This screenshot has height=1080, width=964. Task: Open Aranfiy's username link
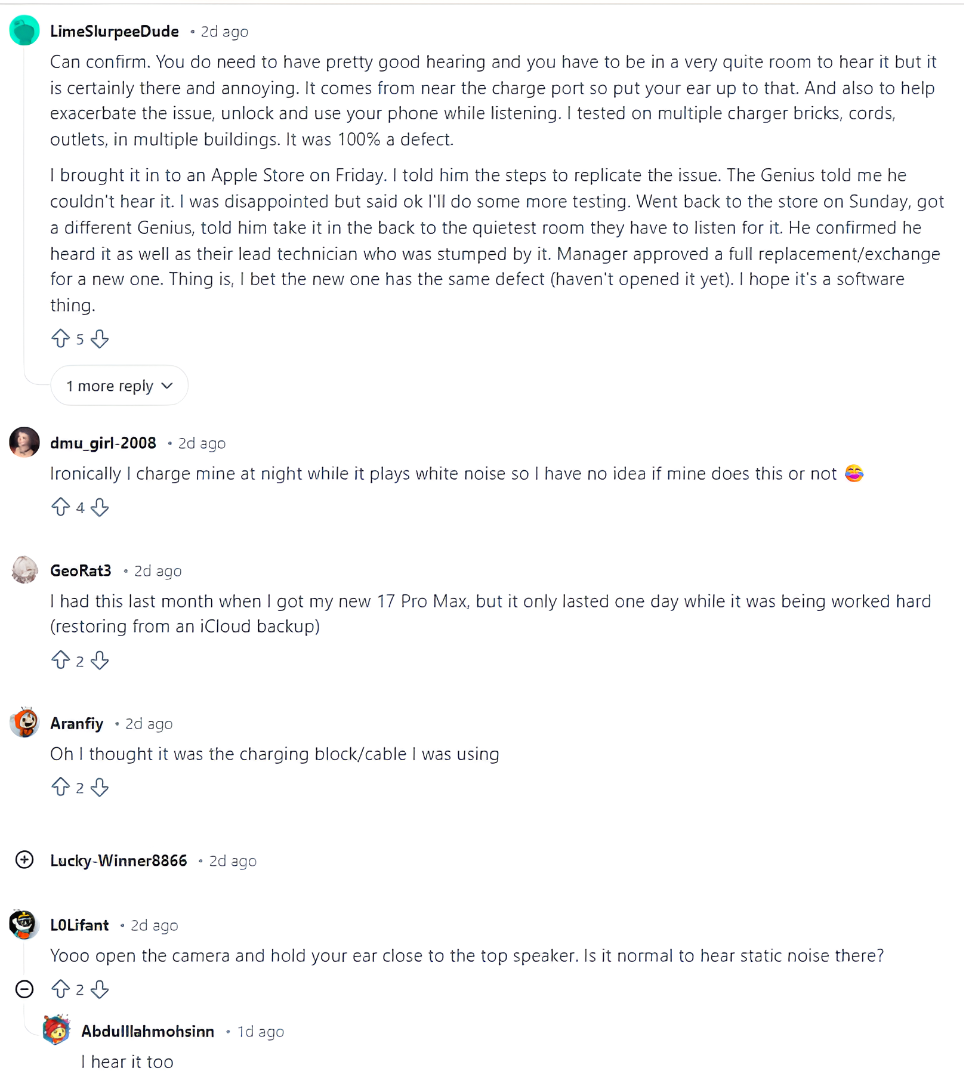(x=76, y=724)
